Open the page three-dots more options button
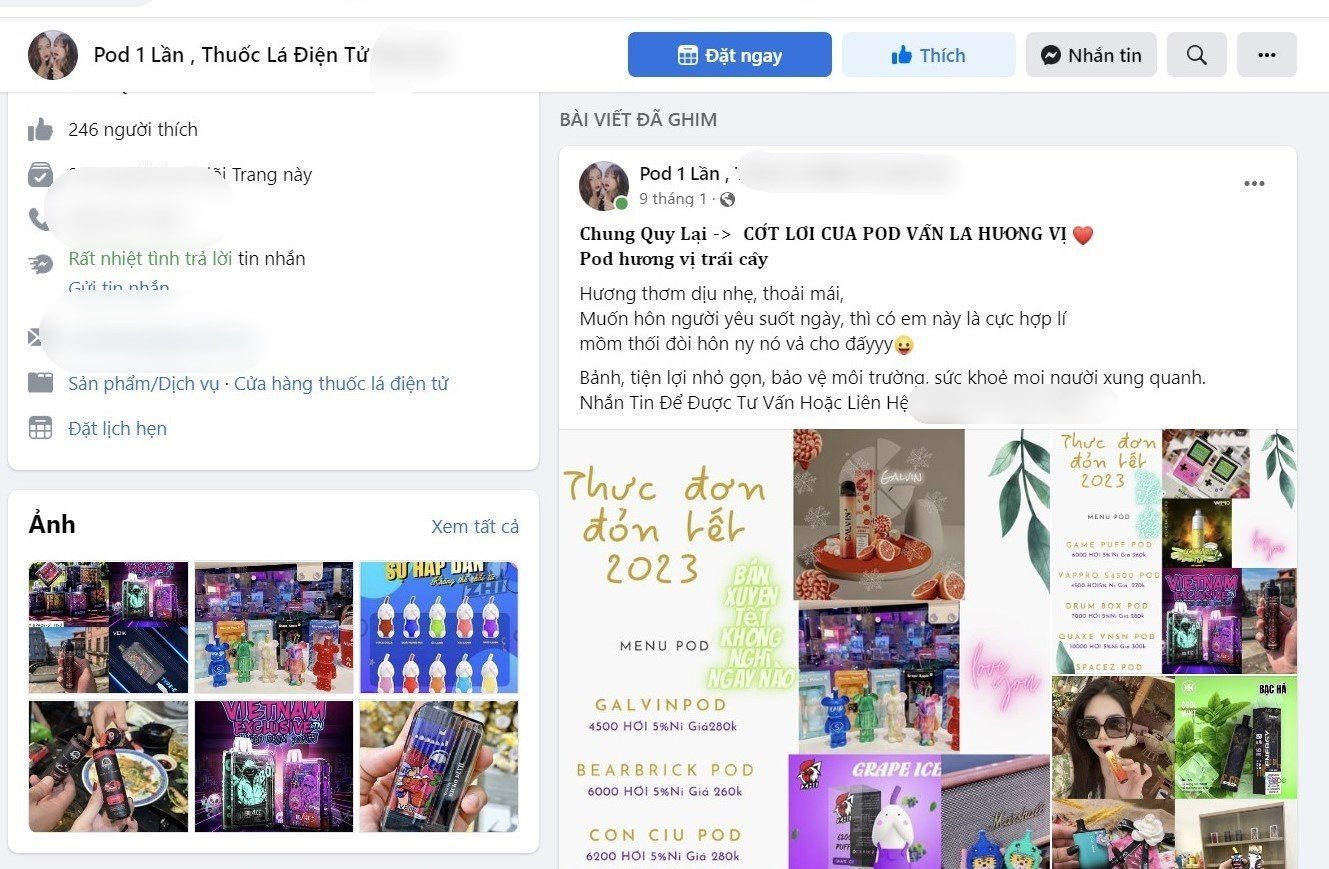The width and height of the screenshot is (1329, 869). click(x=1266, y=55)
